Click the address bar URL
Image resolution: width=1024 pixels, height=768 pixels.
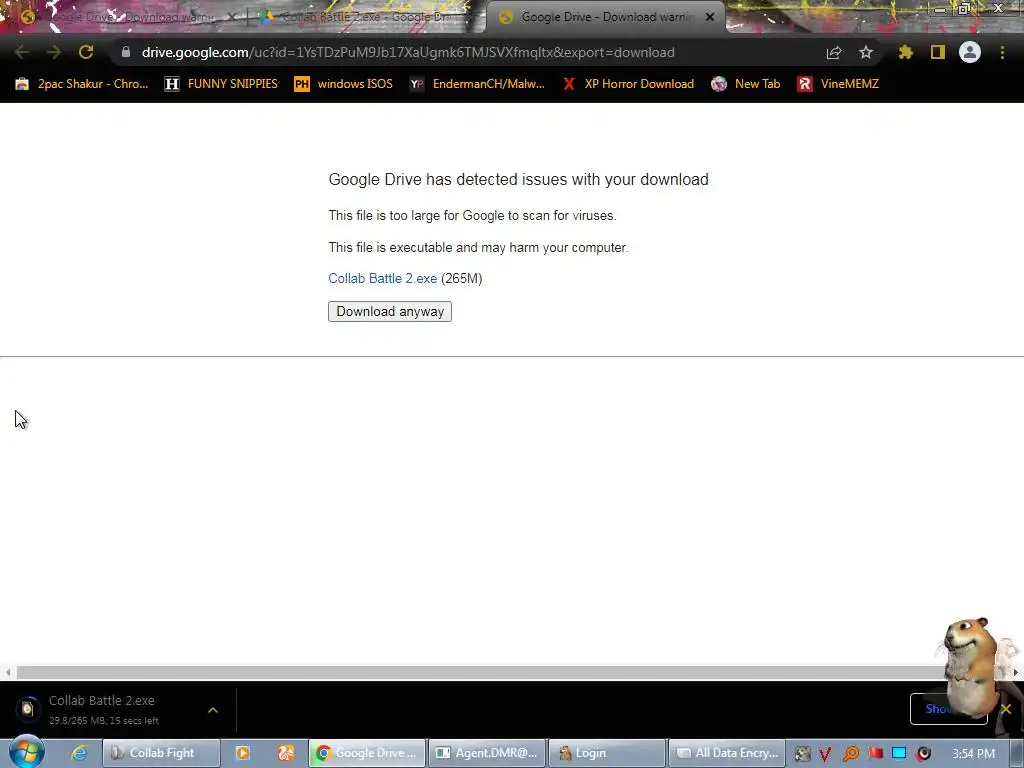click(408, 52)
